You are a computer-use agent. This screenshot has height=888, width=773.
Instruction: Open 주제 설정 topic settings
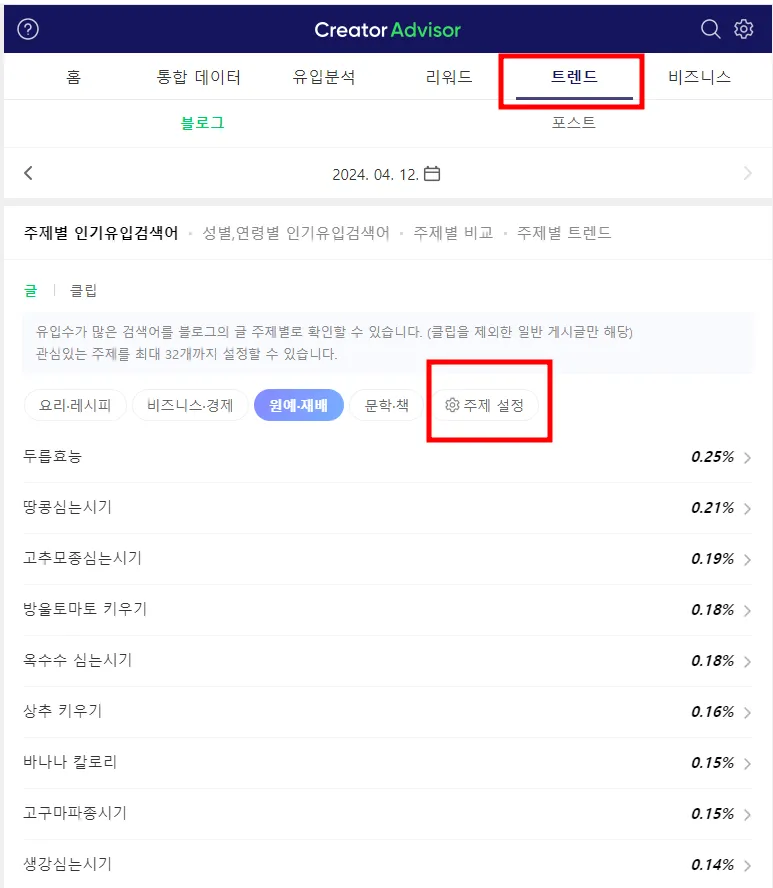(485, 405)
